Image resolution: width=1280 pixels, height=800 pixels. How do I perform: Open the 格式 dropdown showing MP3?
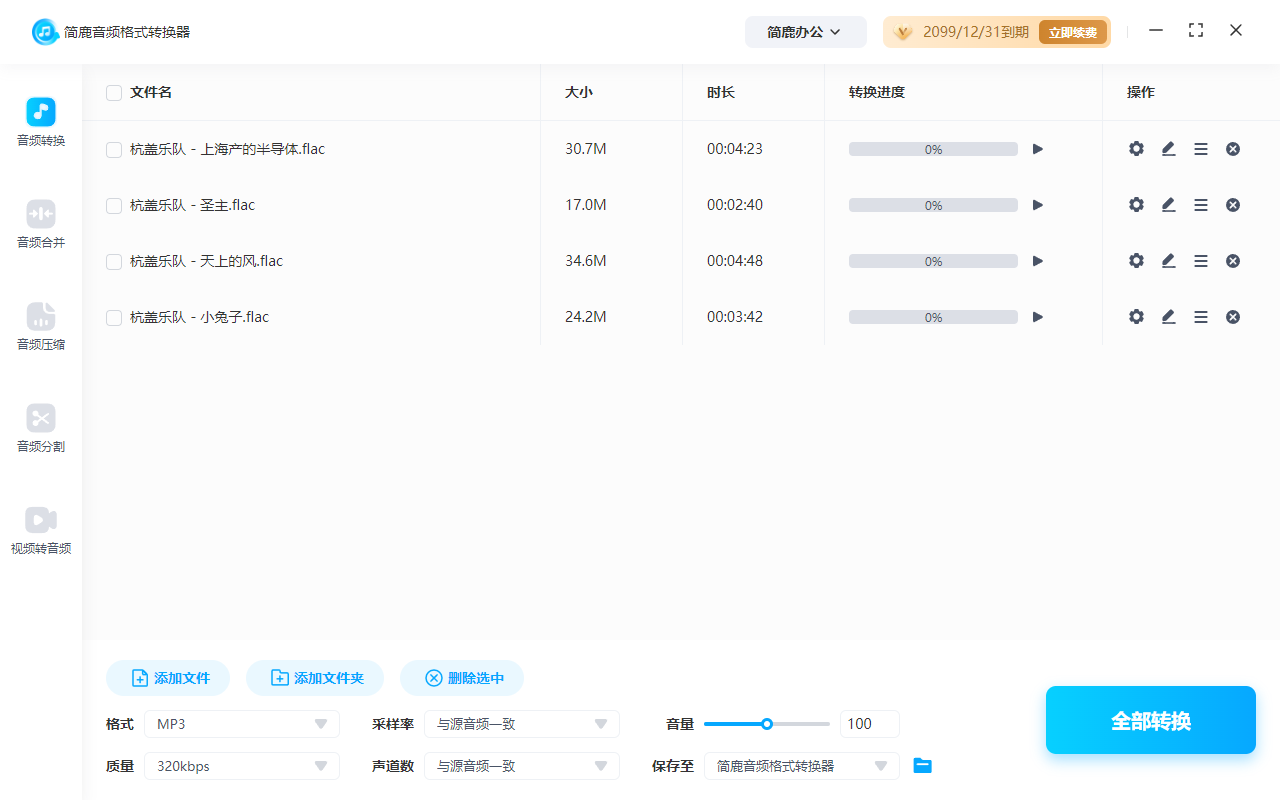(241, 723)
